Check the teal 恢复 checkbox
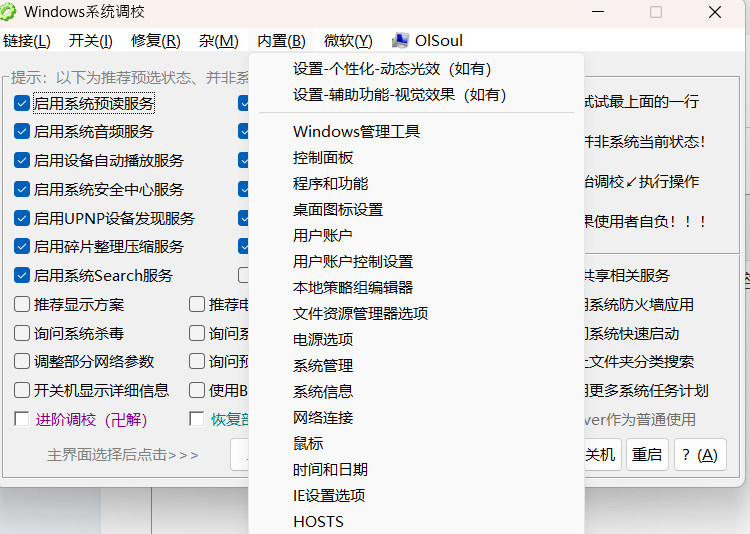This screenshot has height=534, width=750. click(x=197, y=419)
